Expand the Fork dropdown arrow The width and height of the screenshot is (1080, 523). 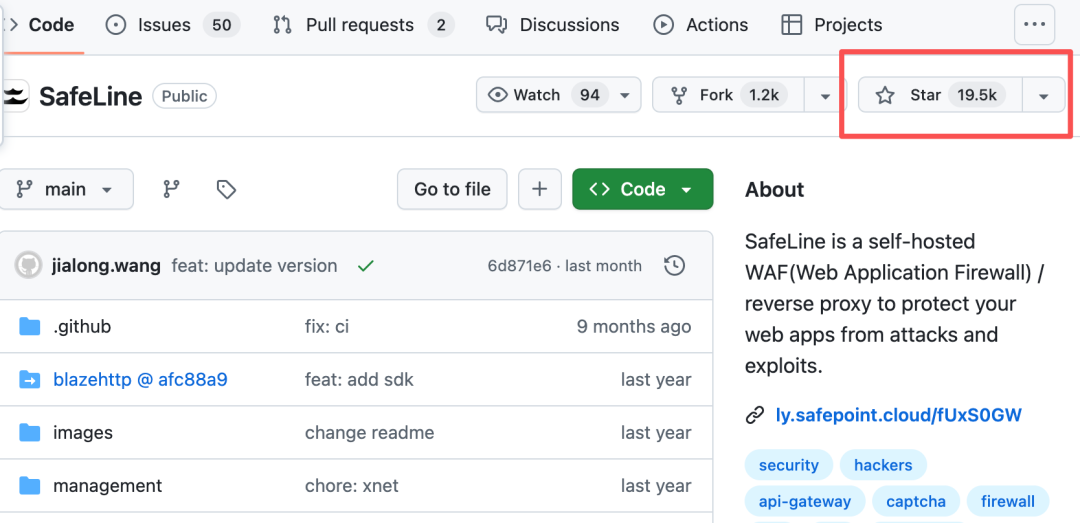825,96
